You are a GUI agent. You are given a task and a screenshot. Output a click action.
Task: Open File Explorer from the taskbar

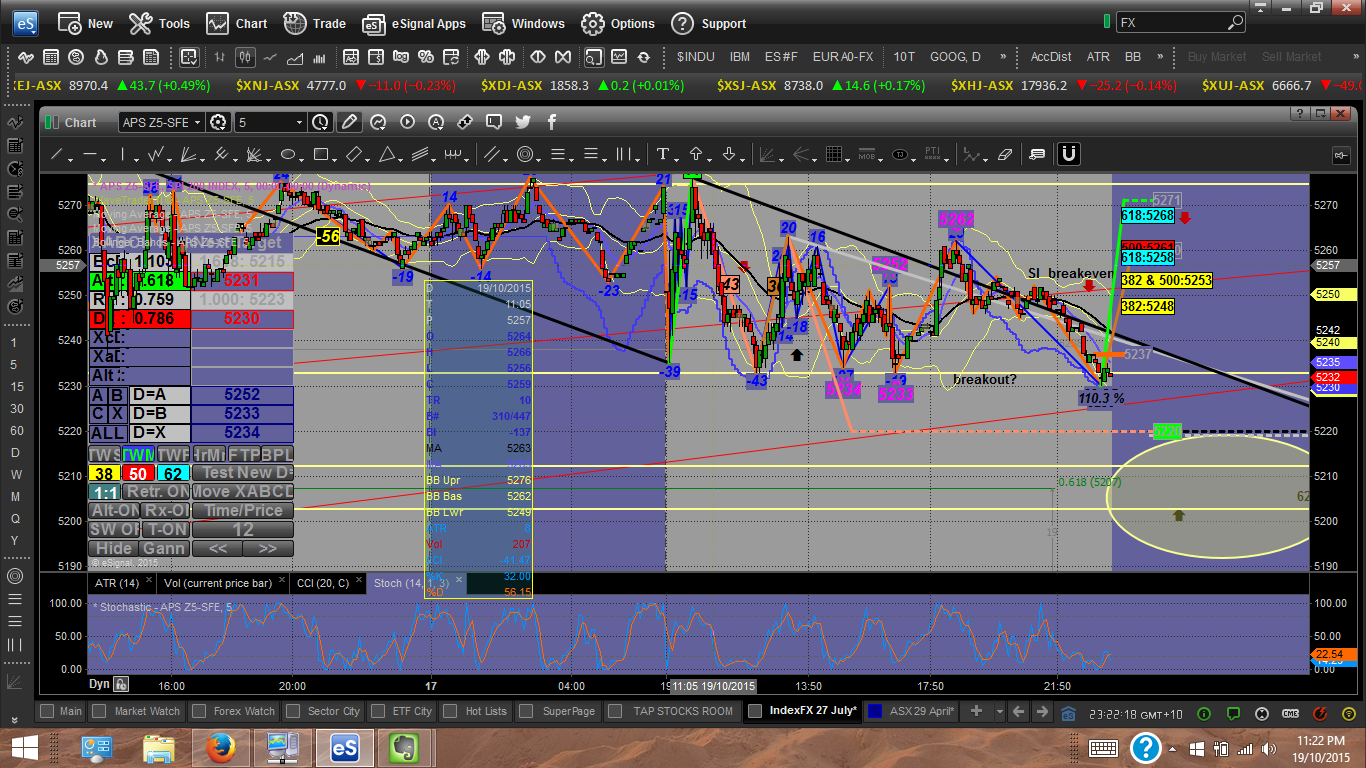coord(160,748)
